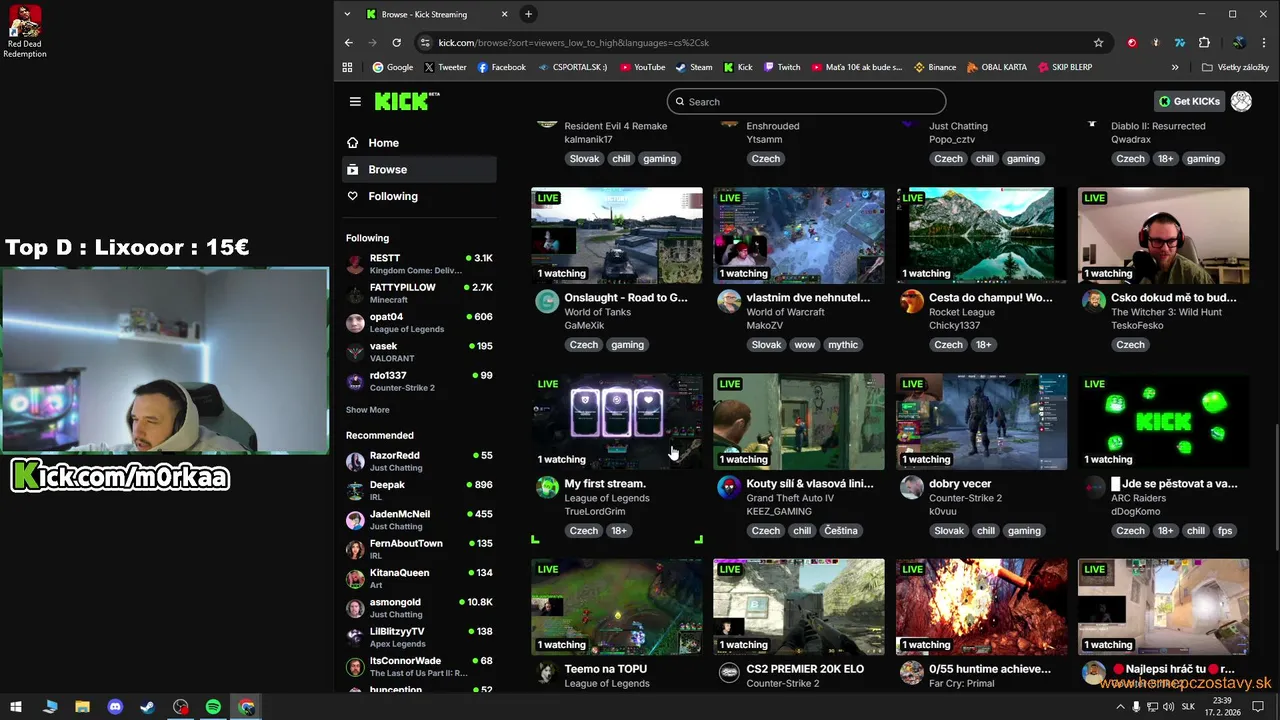Open the Steam bookmark
Viewport: 1280px width, 720px height.
(693, 67)
